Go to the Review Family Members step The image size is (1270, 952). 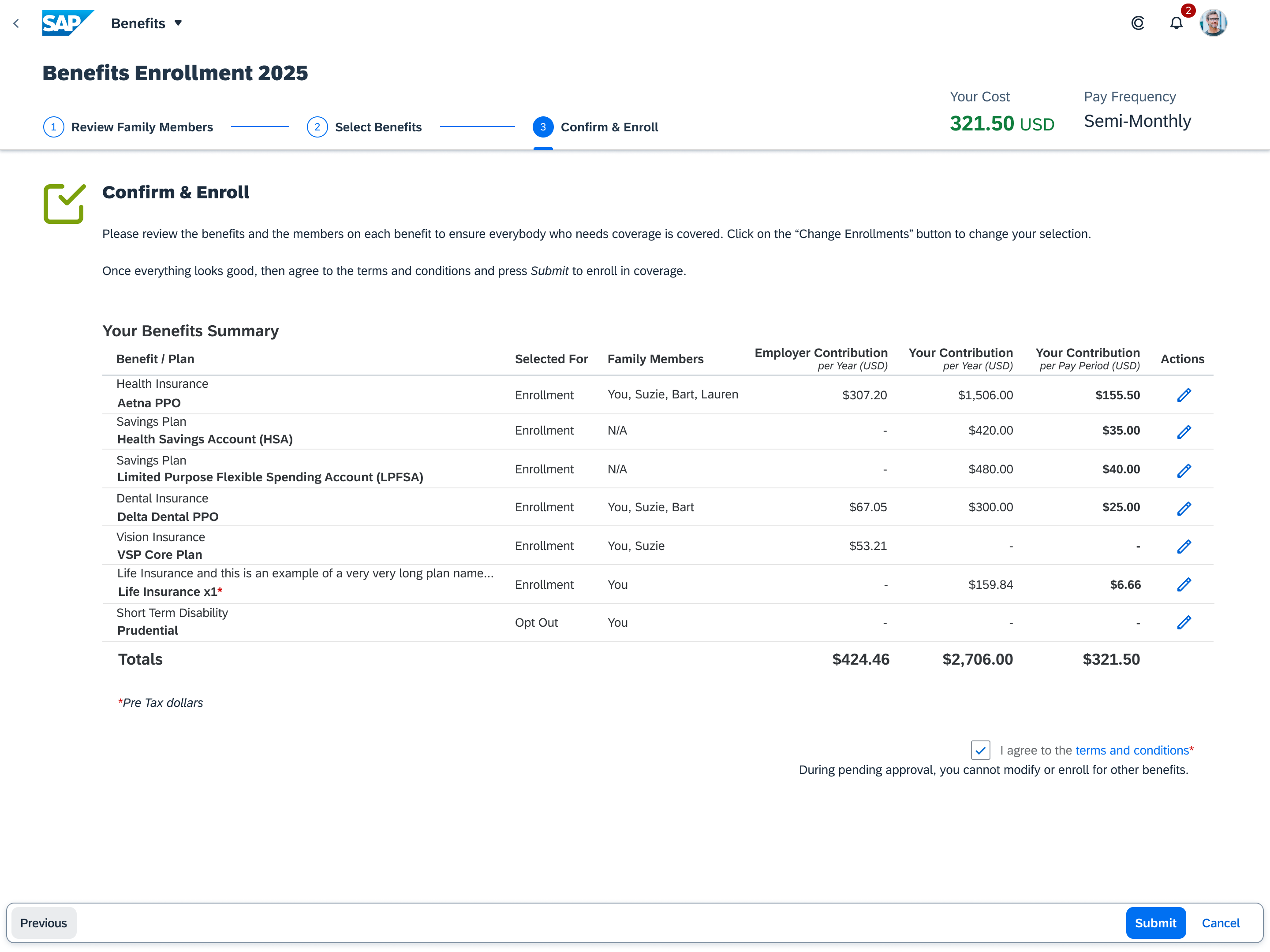coord(141,127)
